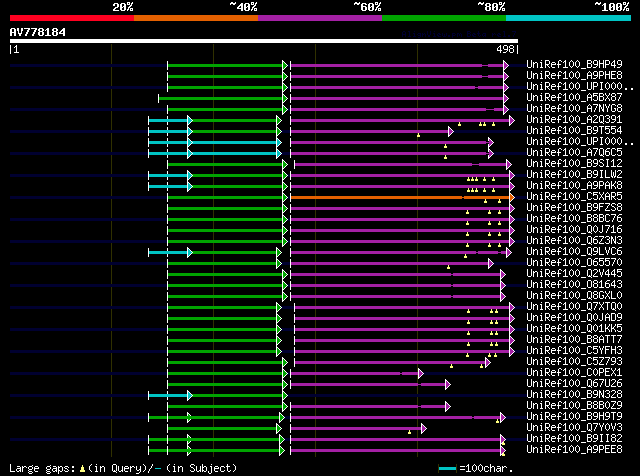Click the cyan 100char scale bar
The width and height of the screenshot is (640, 476).
pos(447,469)
